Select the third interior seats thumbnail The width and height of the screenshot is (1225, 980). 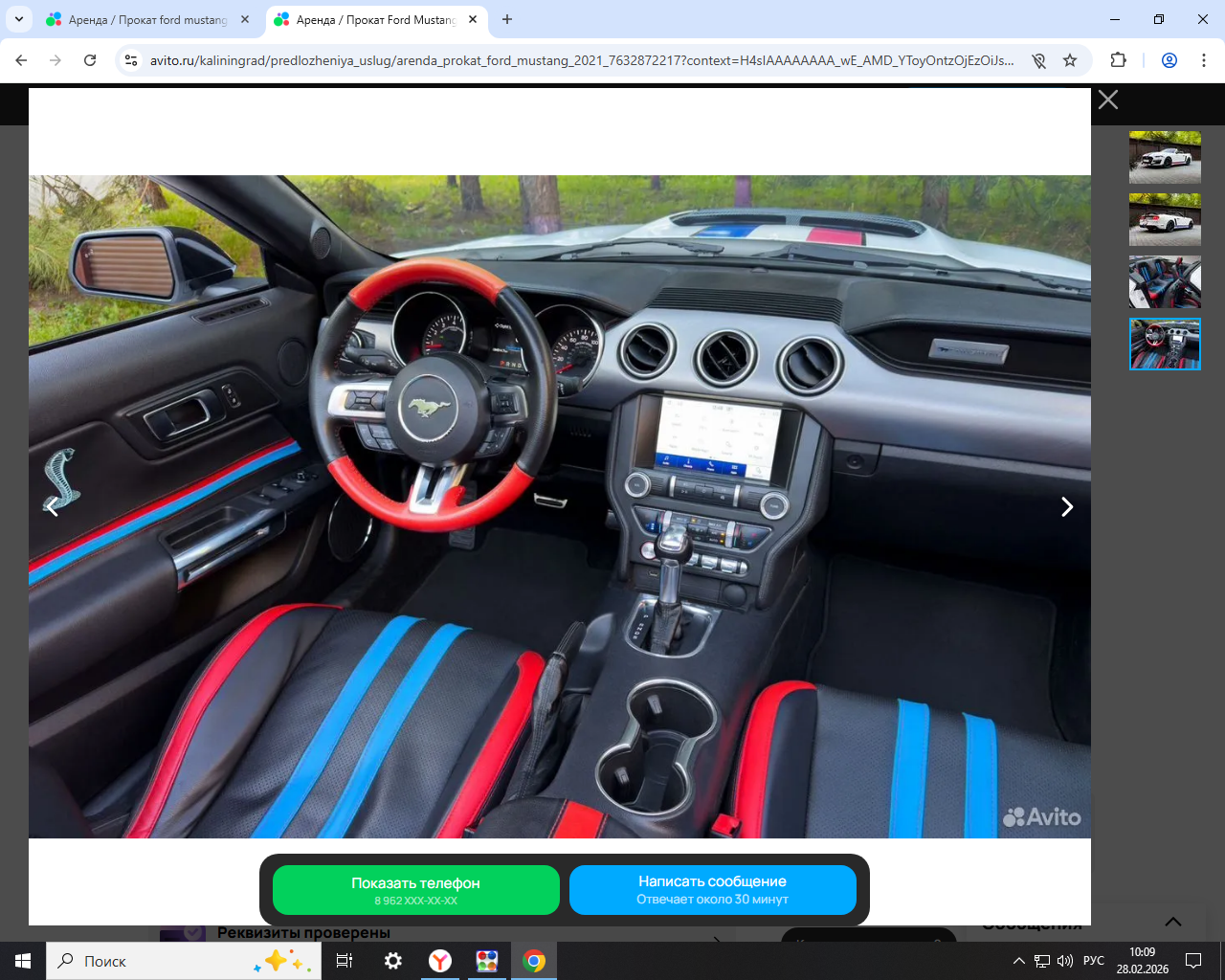pos(1165,281)
